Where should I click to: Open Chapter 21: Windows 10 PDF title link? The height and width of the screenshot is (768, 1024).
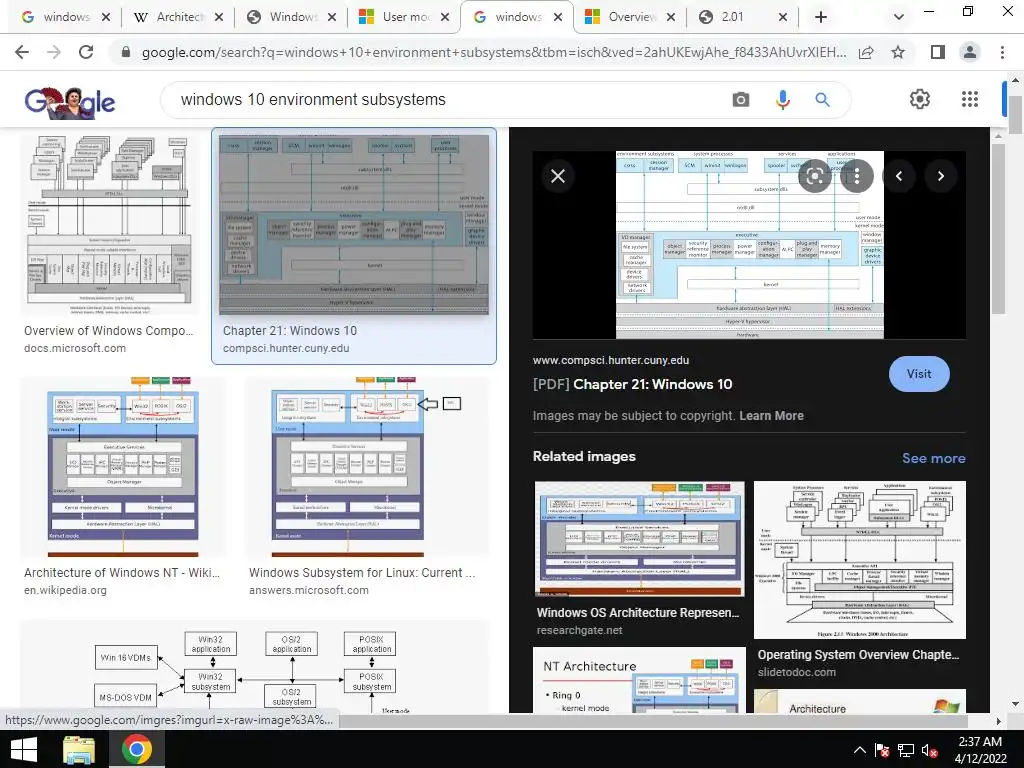[x=632, y=384]
